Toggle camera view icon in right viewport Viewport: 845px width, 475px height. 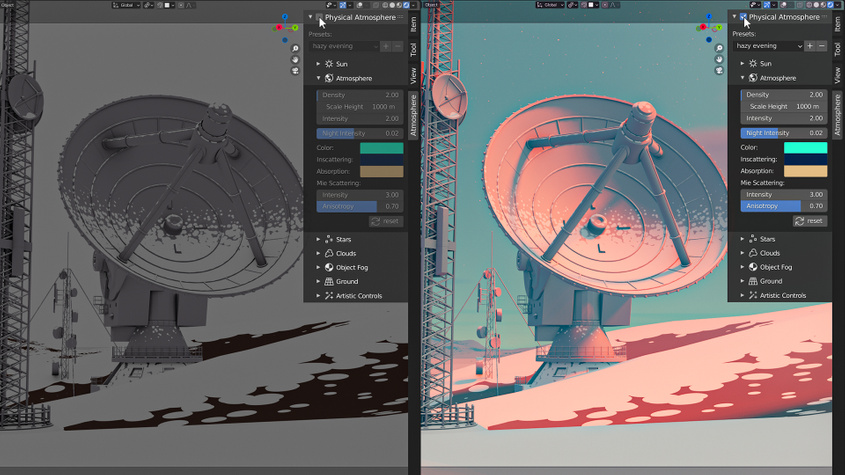pos(719,70)
